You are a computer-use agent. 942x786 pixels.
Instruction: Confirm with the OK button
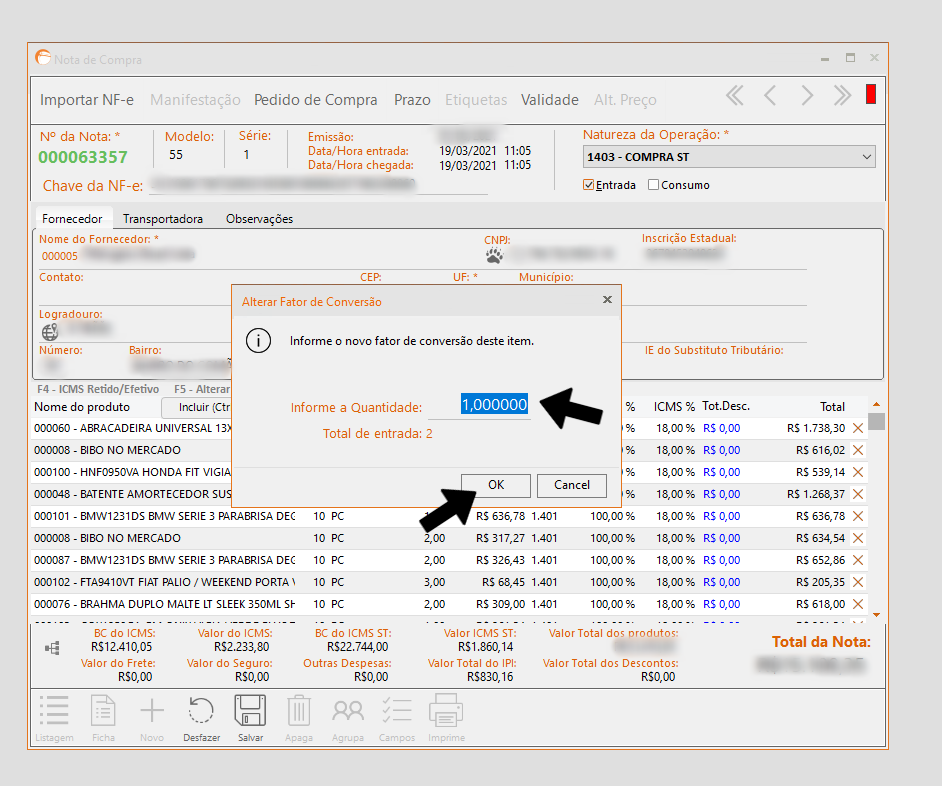(496, 485)
